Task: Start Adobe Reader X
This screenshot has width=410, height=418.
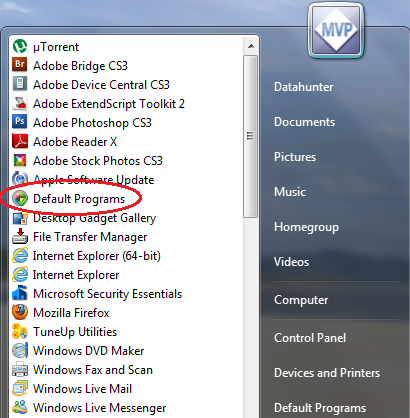Action: pyautogui.click(x=65, y=142)
